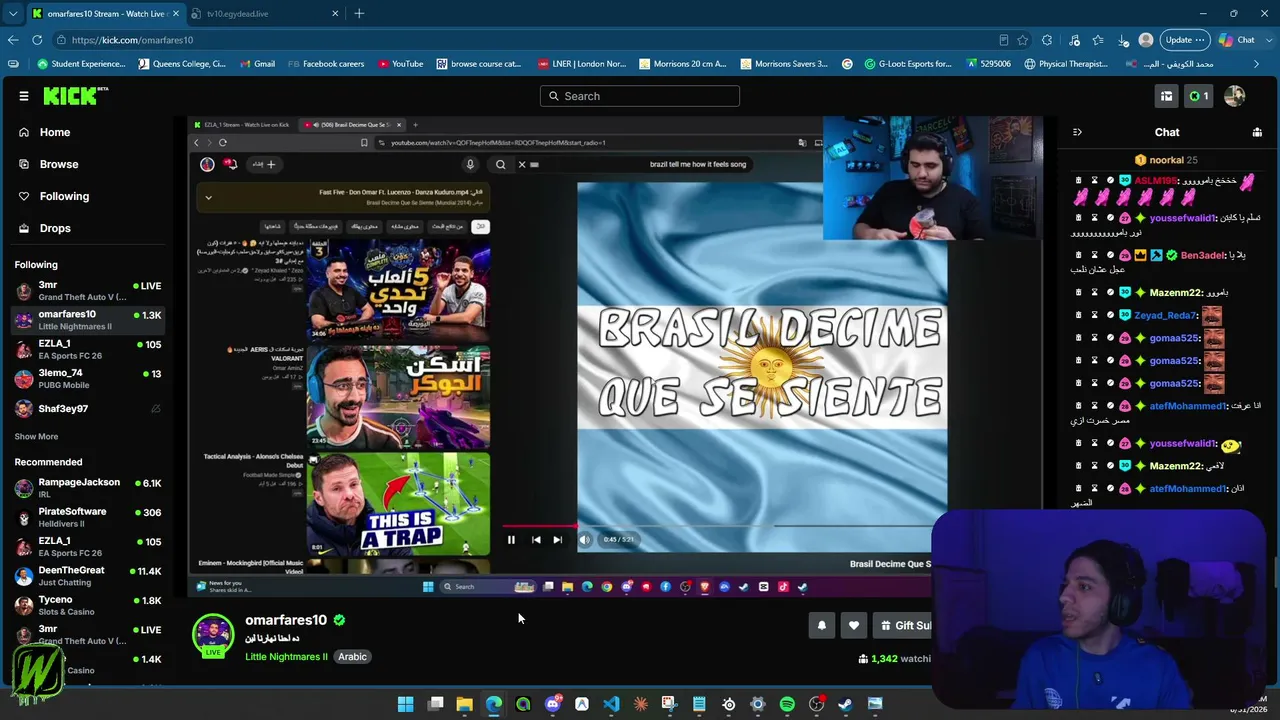The width and height of the screenshot is (1280, 720).
Task: Mute volume in the streamed YouTube player
Action: pyautogui.click(x=585, y=540)
